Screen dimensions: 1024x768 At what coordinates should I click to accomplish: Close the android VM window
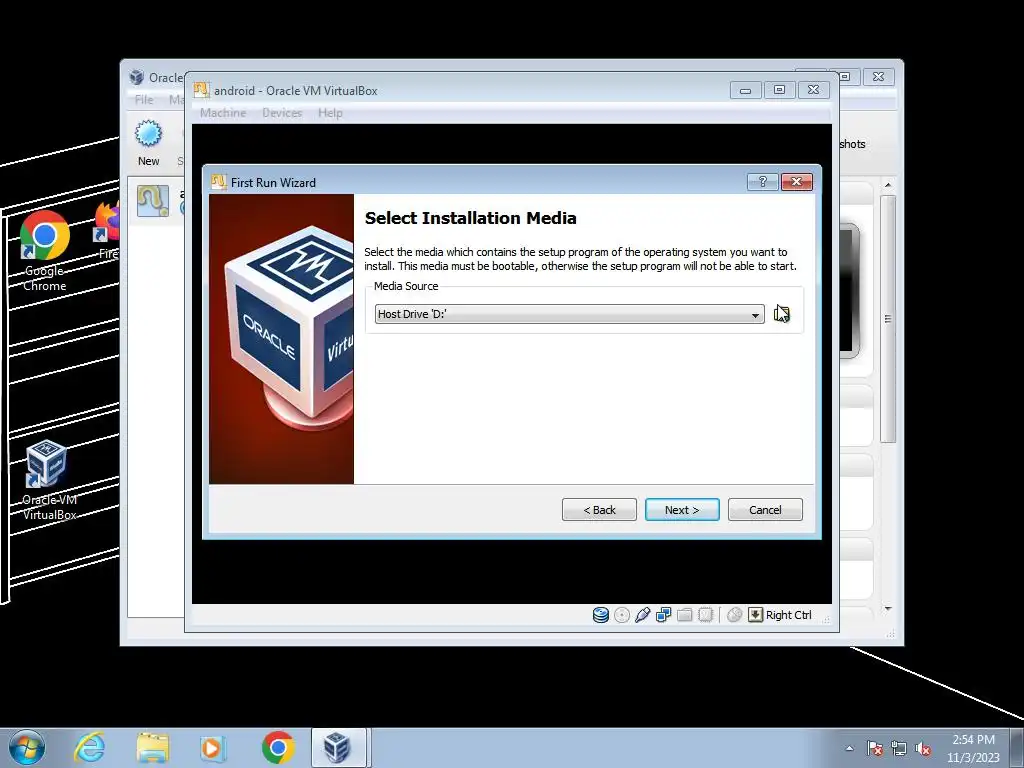click(813, 90)
